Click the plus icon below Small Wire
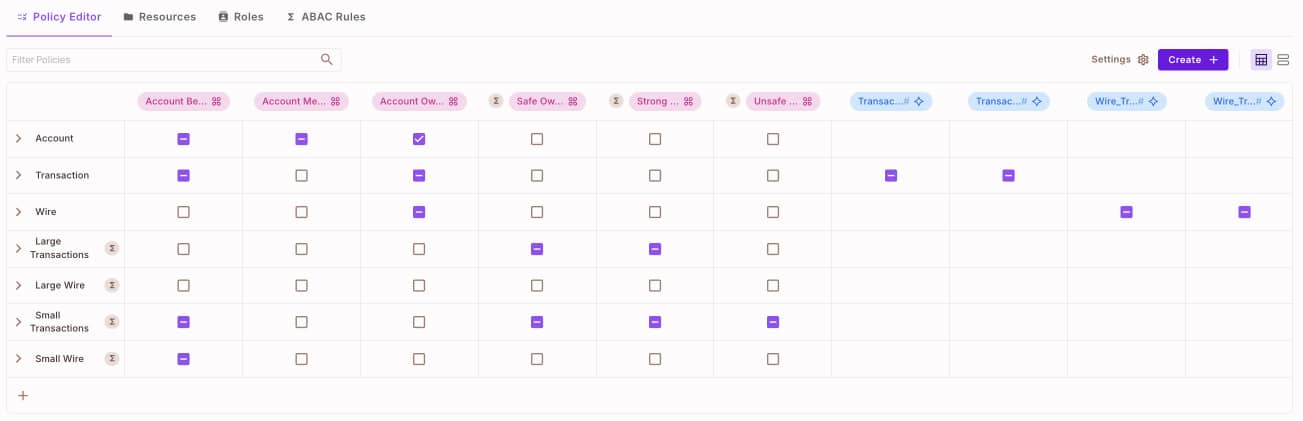 coord(23,396)
